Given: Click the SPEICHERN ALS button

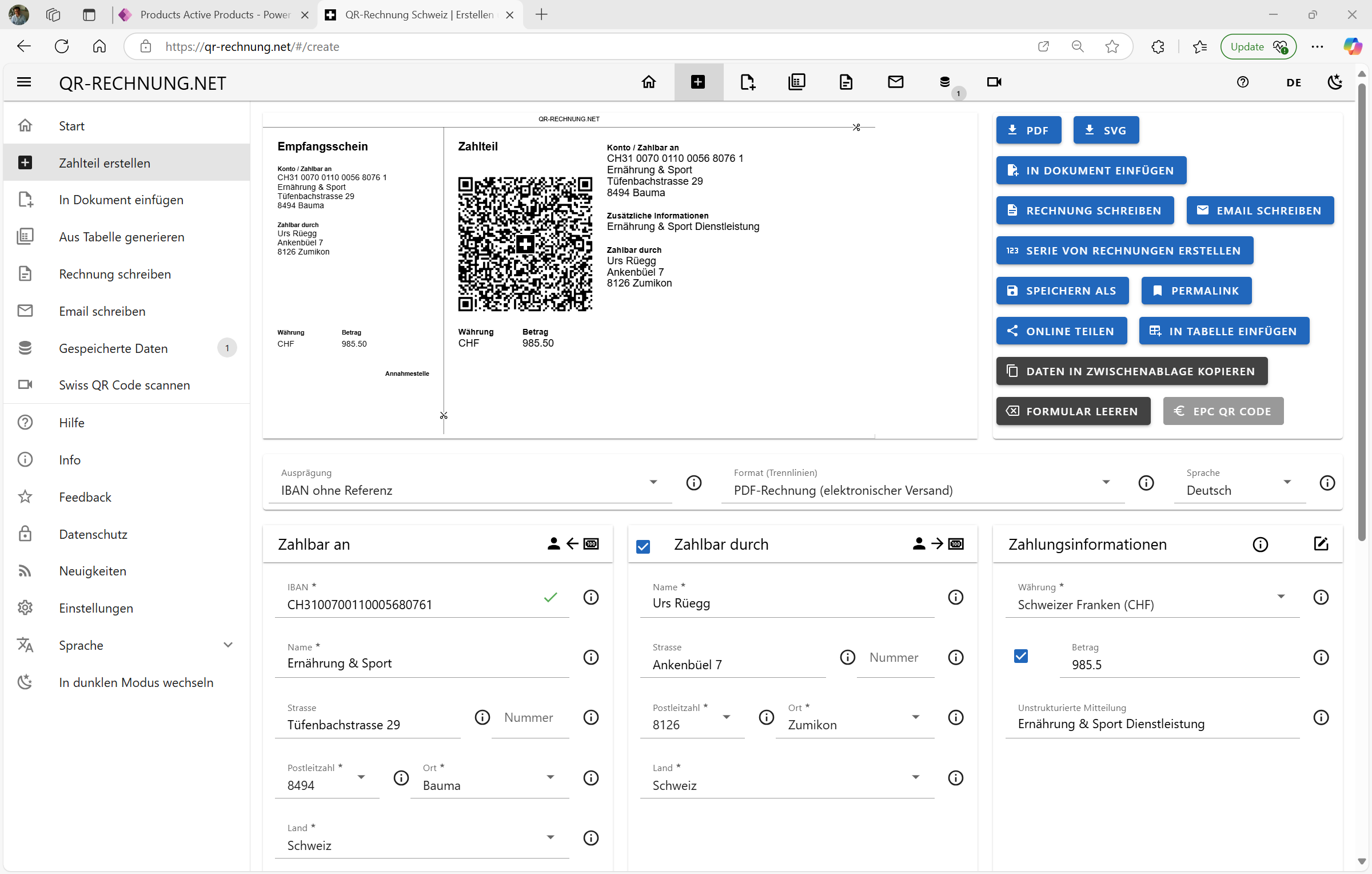Looking at the screenshot, I should tap(1062, 291).
